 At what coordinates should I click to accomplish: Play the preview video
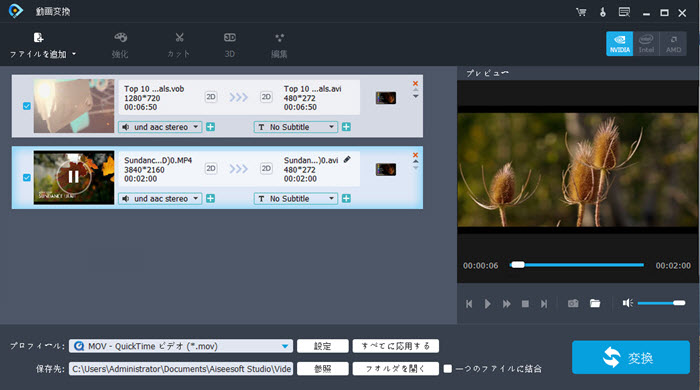click(x=488, y=304)
